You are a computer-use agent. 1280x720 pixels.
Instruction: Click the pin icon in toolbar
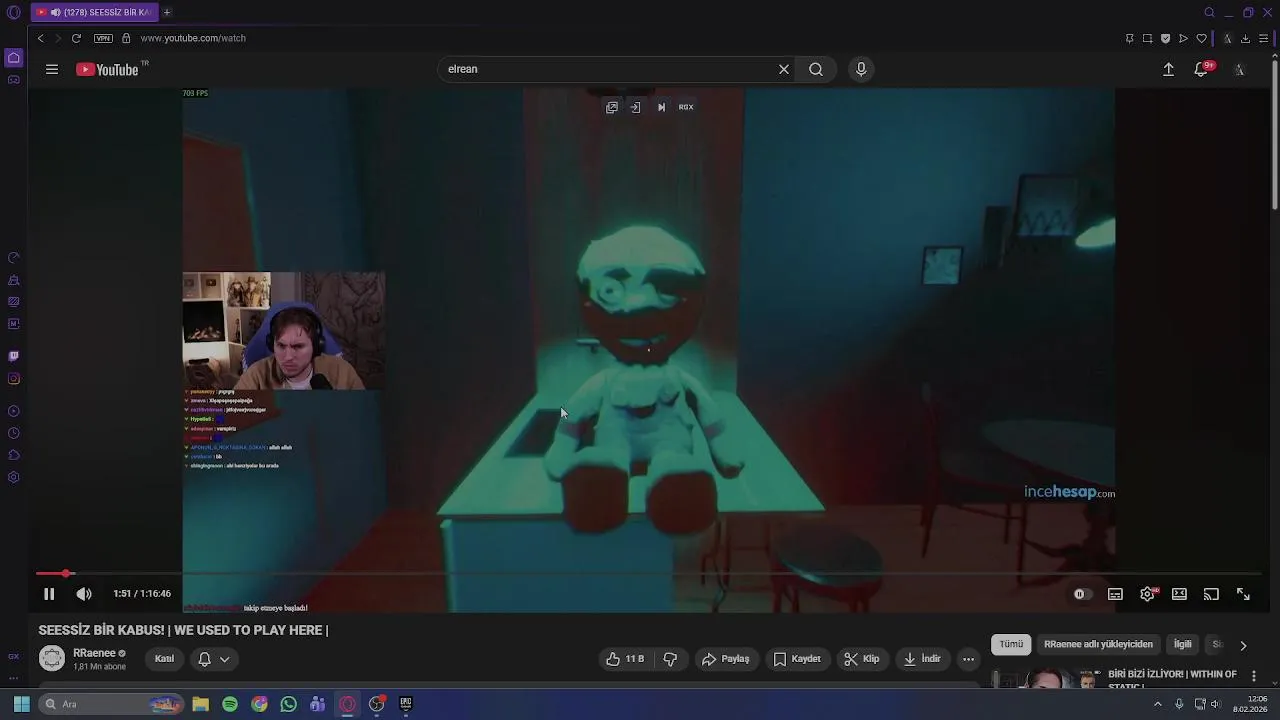pos(1129,38)
